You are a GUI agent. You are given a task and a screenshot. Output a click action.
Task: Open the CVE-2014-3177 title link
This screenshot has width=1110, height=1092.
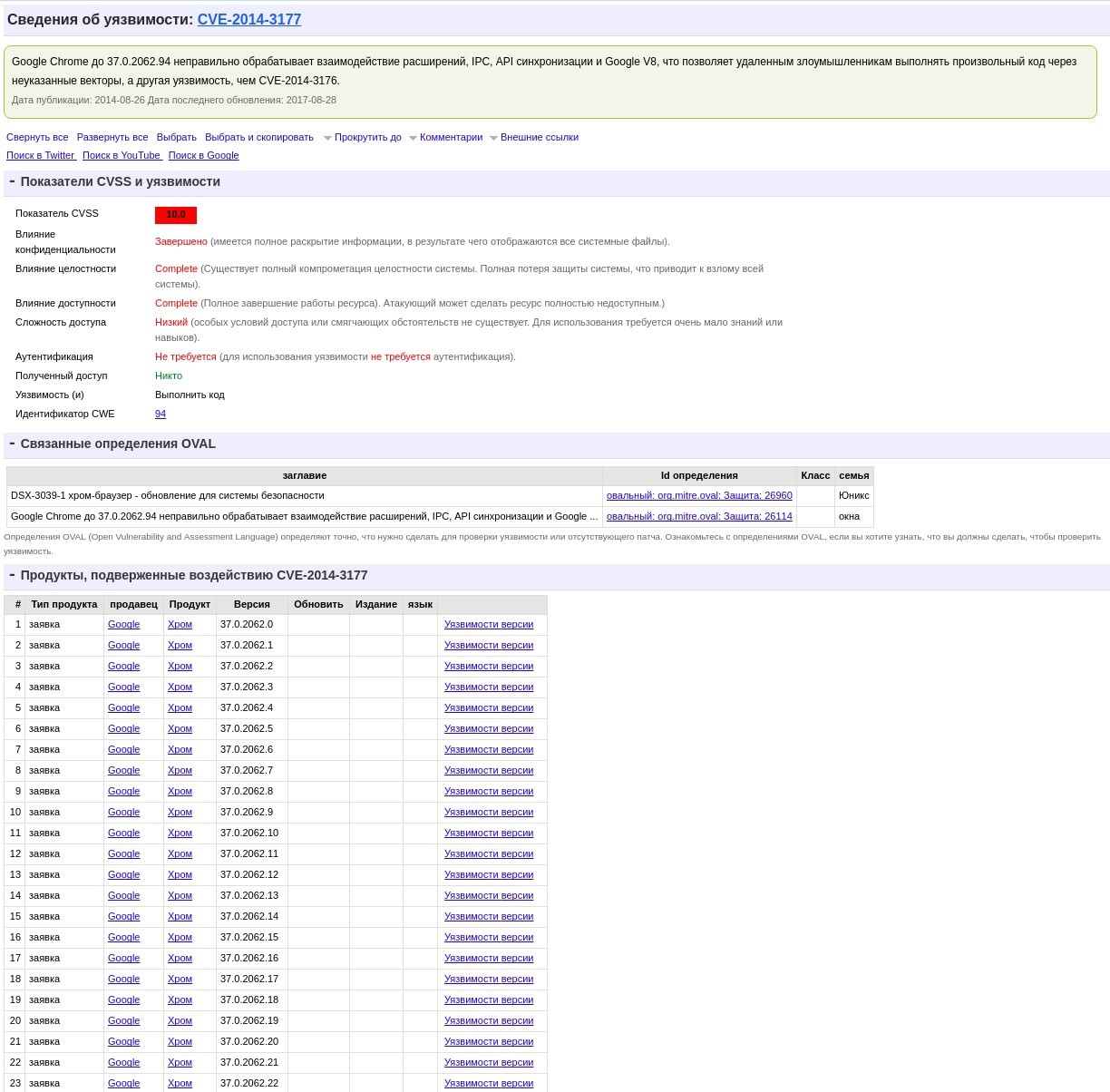248,20
